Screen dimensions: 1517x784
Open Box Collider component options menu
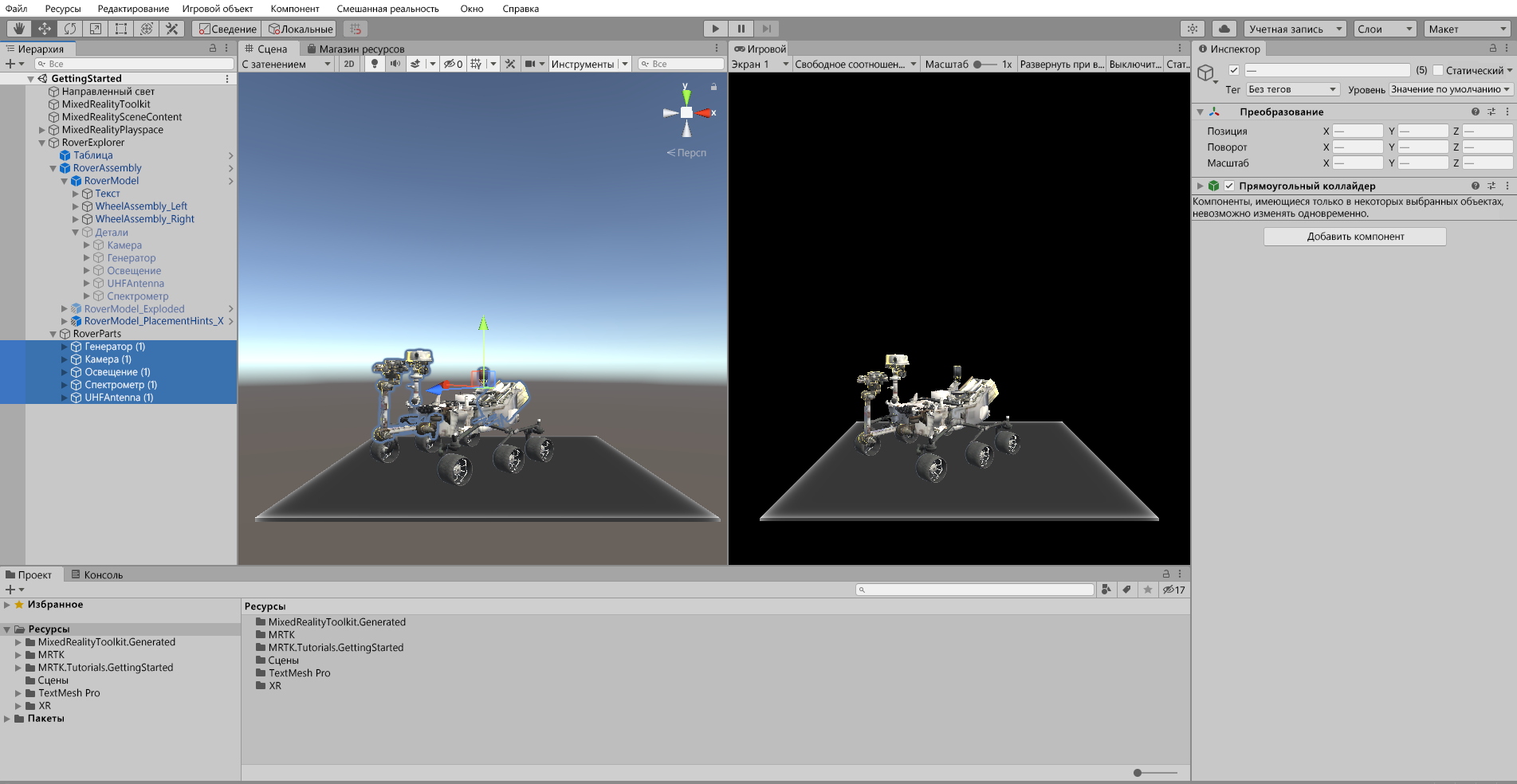pyautogui.click(x=1507, y=186)
